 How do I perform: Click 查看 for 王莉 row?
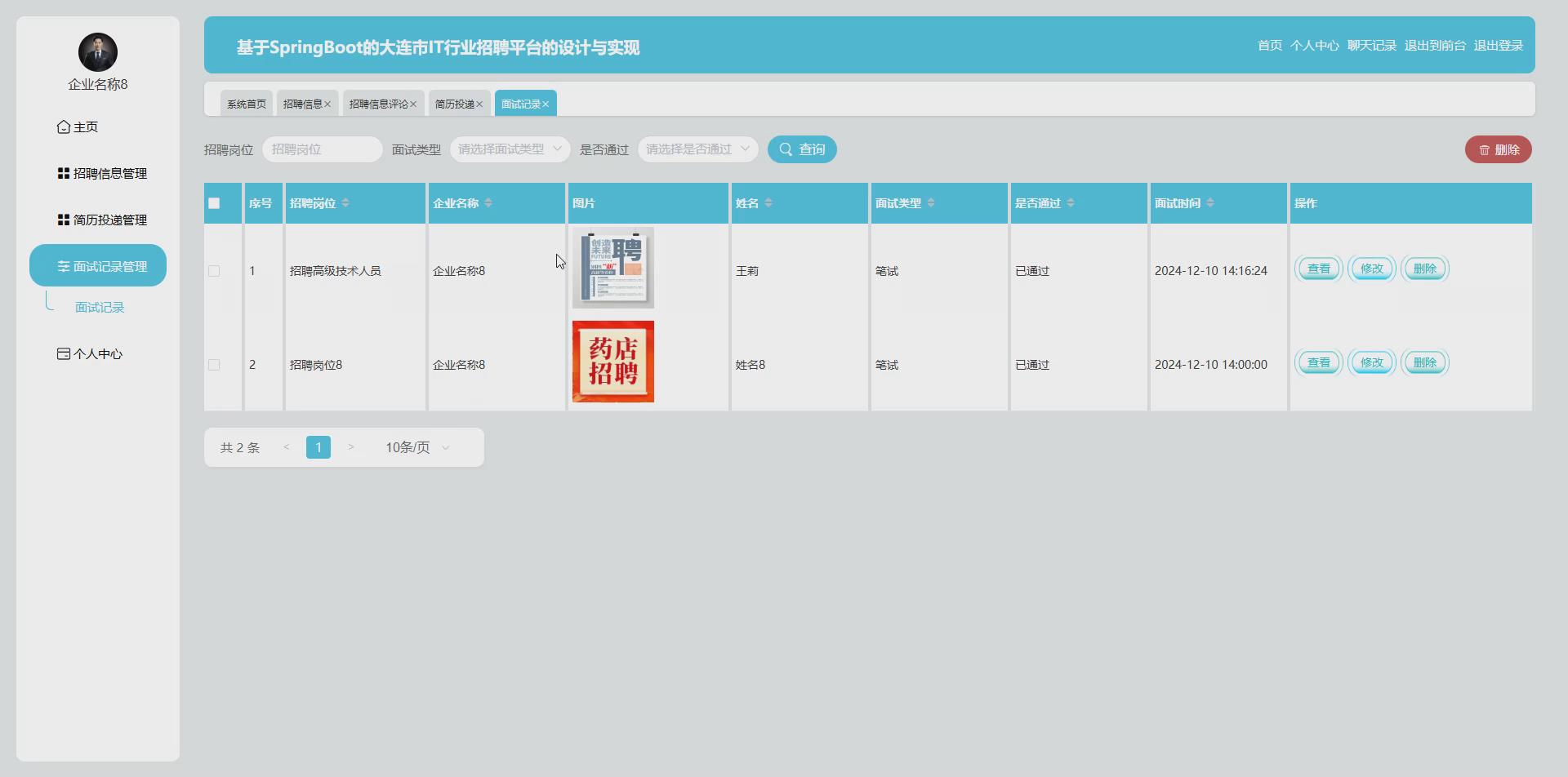tap(1319, 269)
